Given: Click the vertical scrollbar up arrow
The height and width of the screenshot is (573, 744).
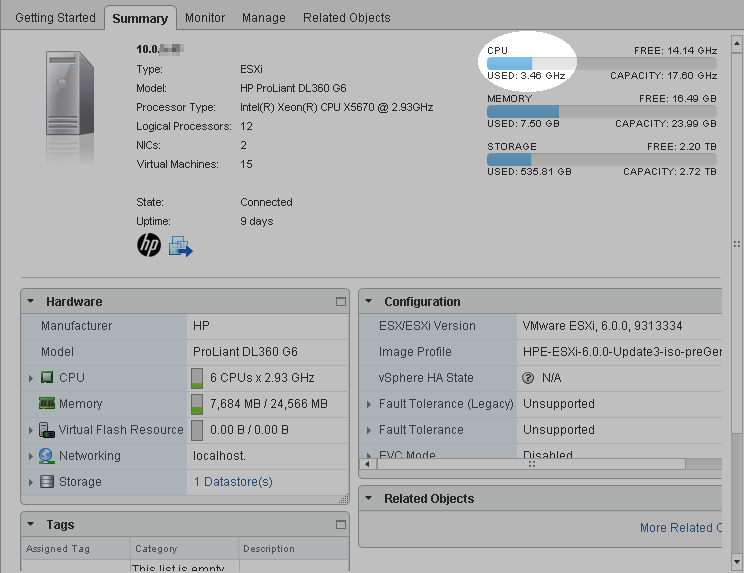Looking at the screenshot, I should (736, 44).
